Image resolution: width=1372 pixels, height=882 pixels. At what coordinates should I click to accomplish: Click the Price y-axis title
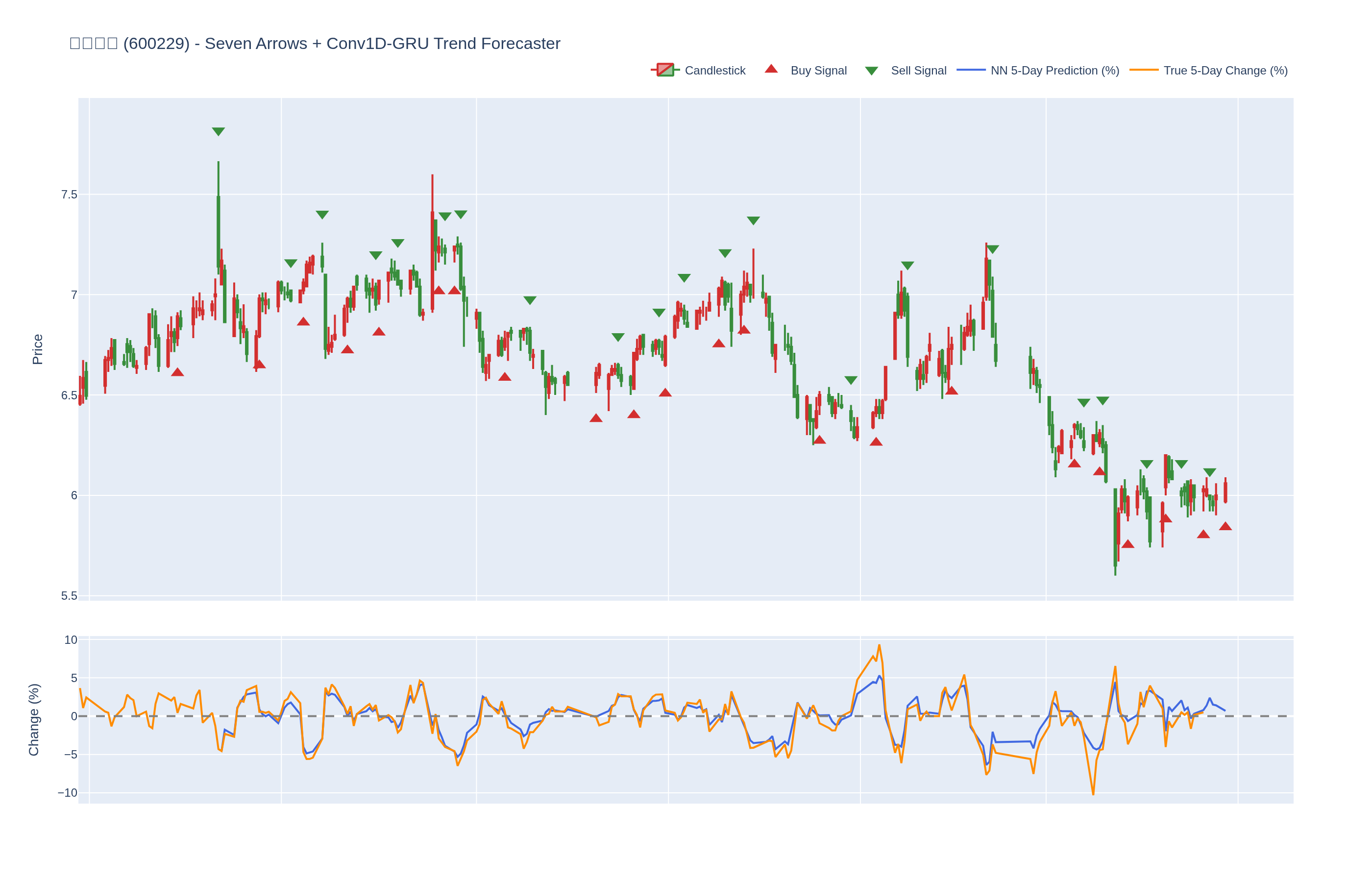coord(37,349)
